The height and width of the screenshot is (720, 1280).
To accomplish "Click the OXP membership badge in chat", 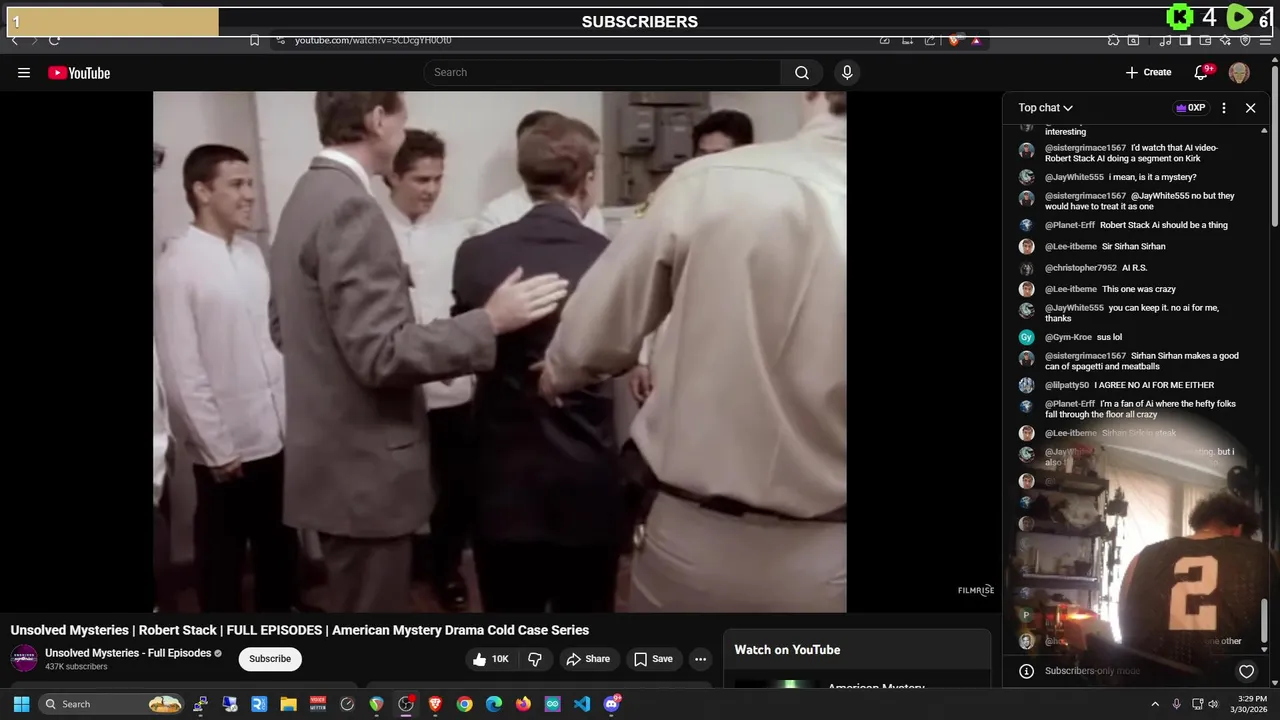I will tap(1191, 108).
